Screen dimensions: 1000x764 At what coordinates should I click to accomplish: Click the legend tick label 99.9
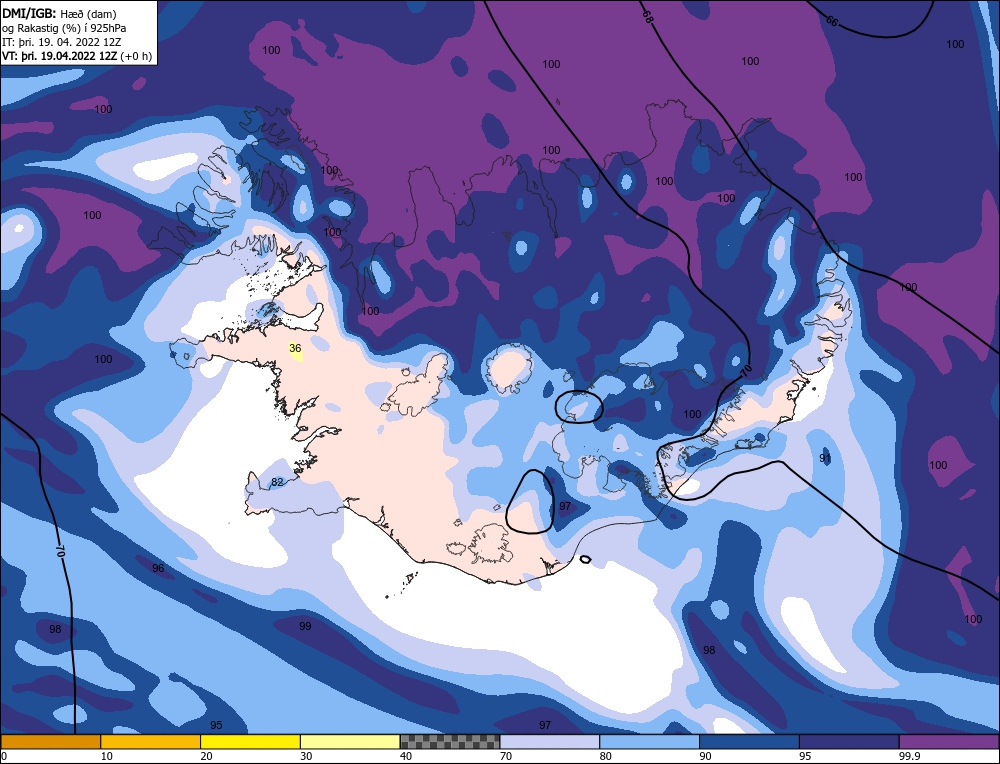point(908,757)
